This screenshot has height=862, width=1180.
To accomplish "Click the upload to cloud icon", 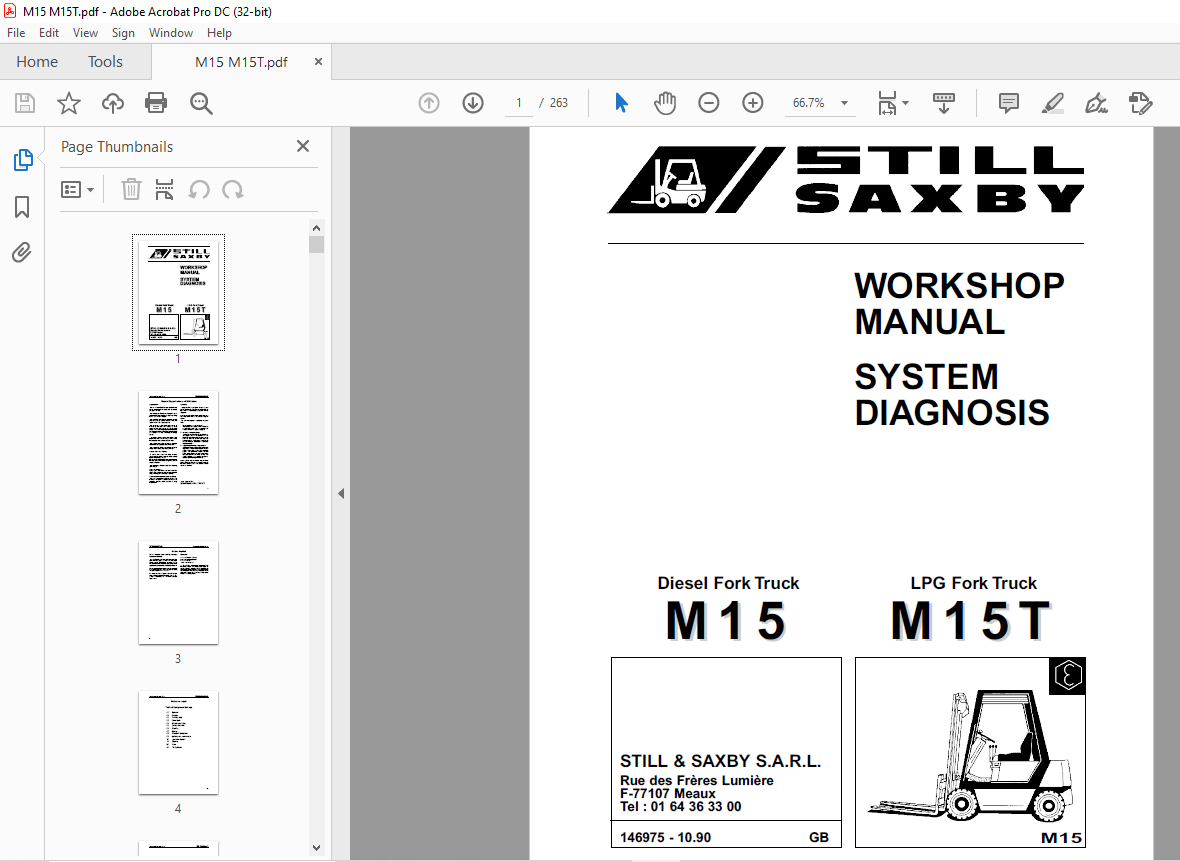I will coord(113,103).
